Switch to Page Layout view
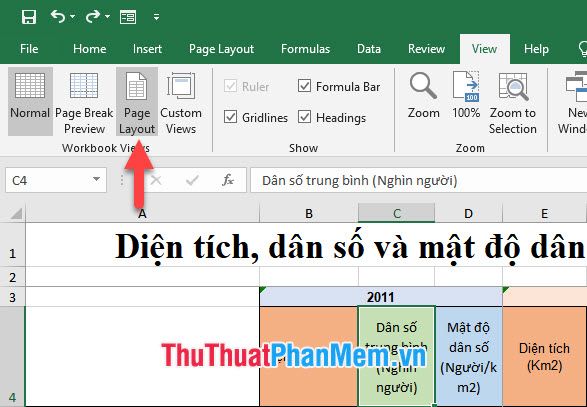Viewport: 587px width, 407px height. click(137, 101)
